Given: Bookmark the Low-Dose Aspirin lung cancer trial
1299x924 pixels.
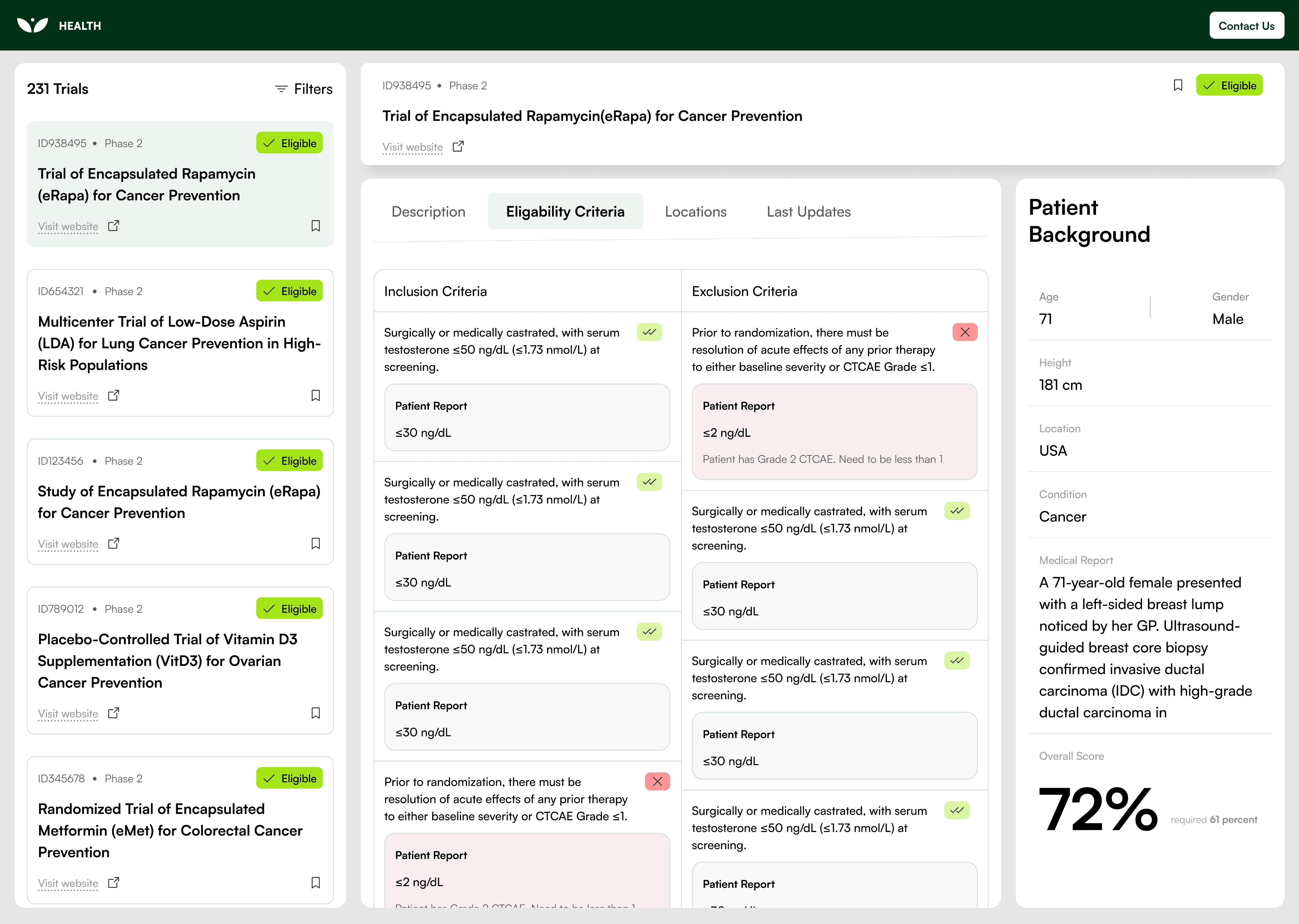Looking at the screenshot, I should coord(316,396).
